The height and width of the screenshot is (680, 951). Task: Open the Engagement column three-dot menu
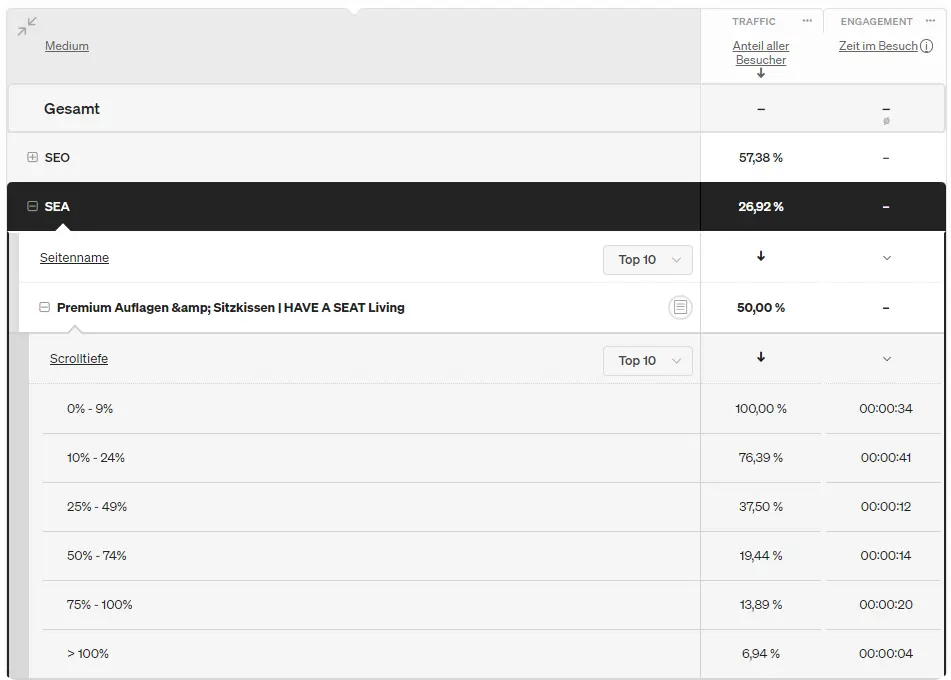(x=931, y=21)
